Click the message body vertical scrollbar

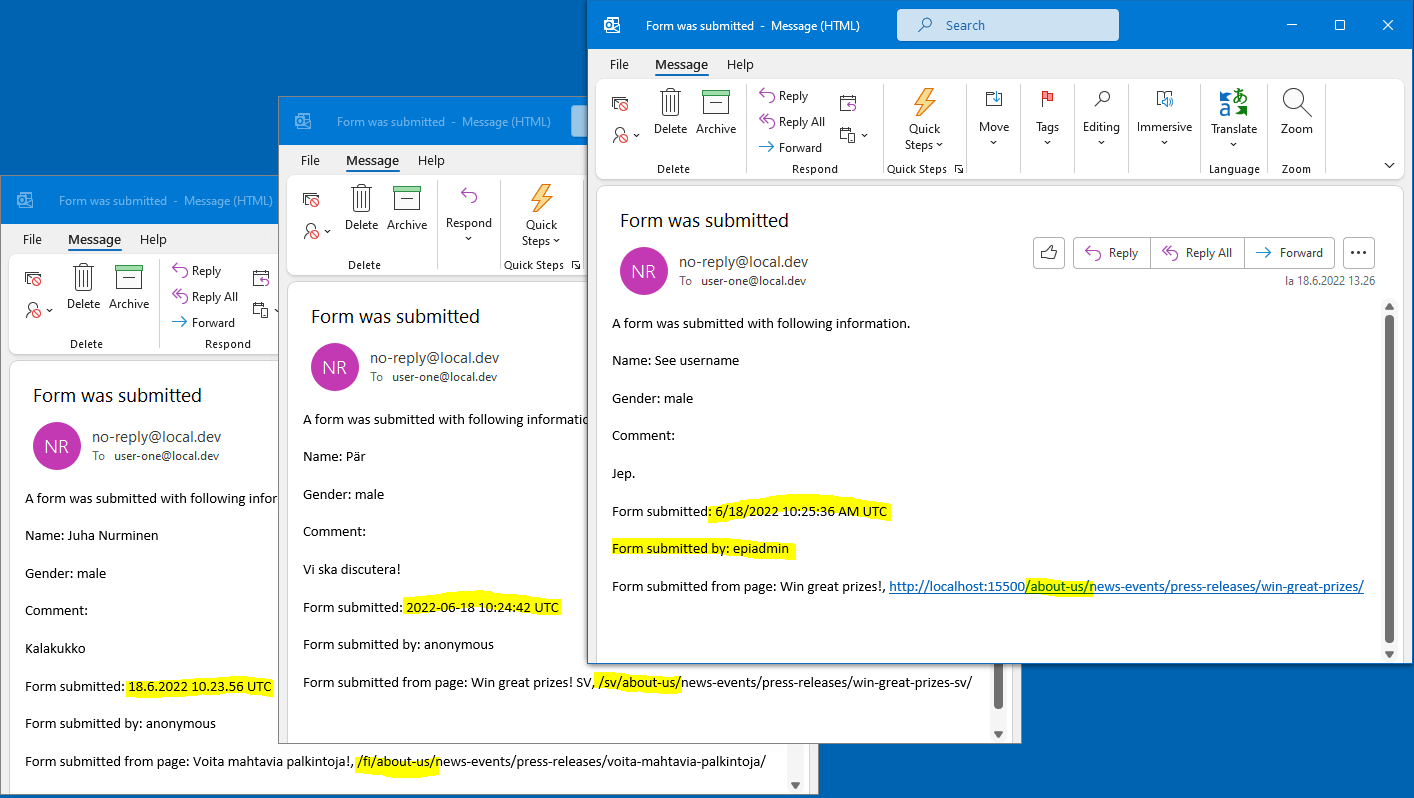coord(1388,480)
